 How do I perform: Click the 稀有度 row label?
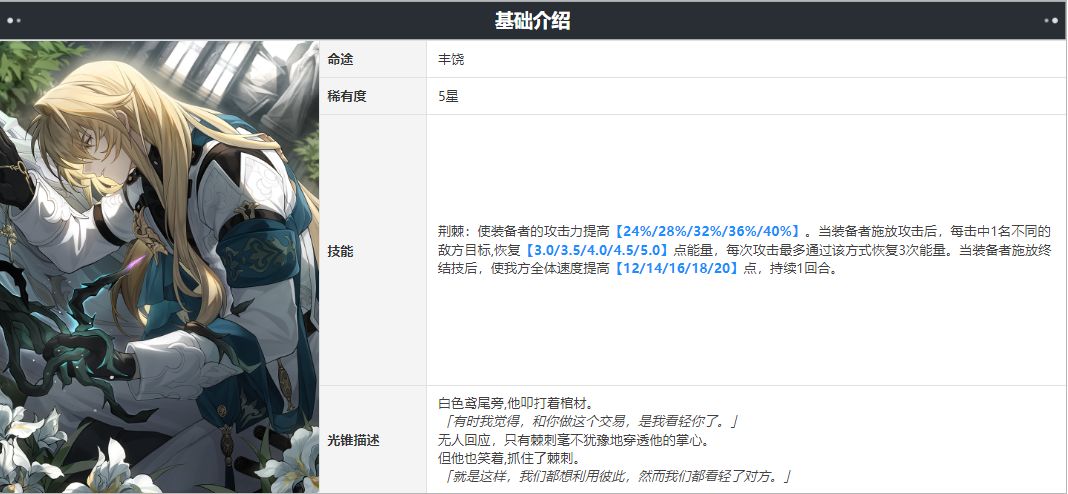point(347,97)
